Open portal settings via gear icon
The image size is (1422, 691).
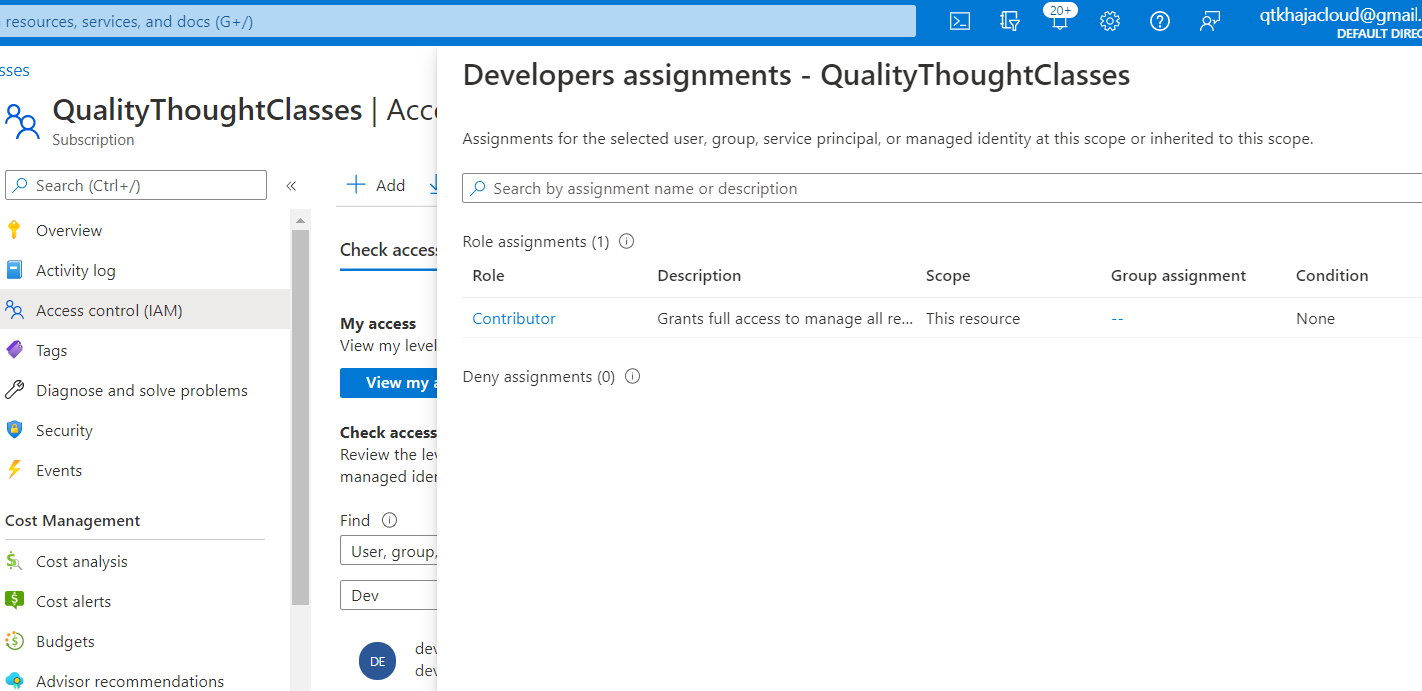(1109, 20)
